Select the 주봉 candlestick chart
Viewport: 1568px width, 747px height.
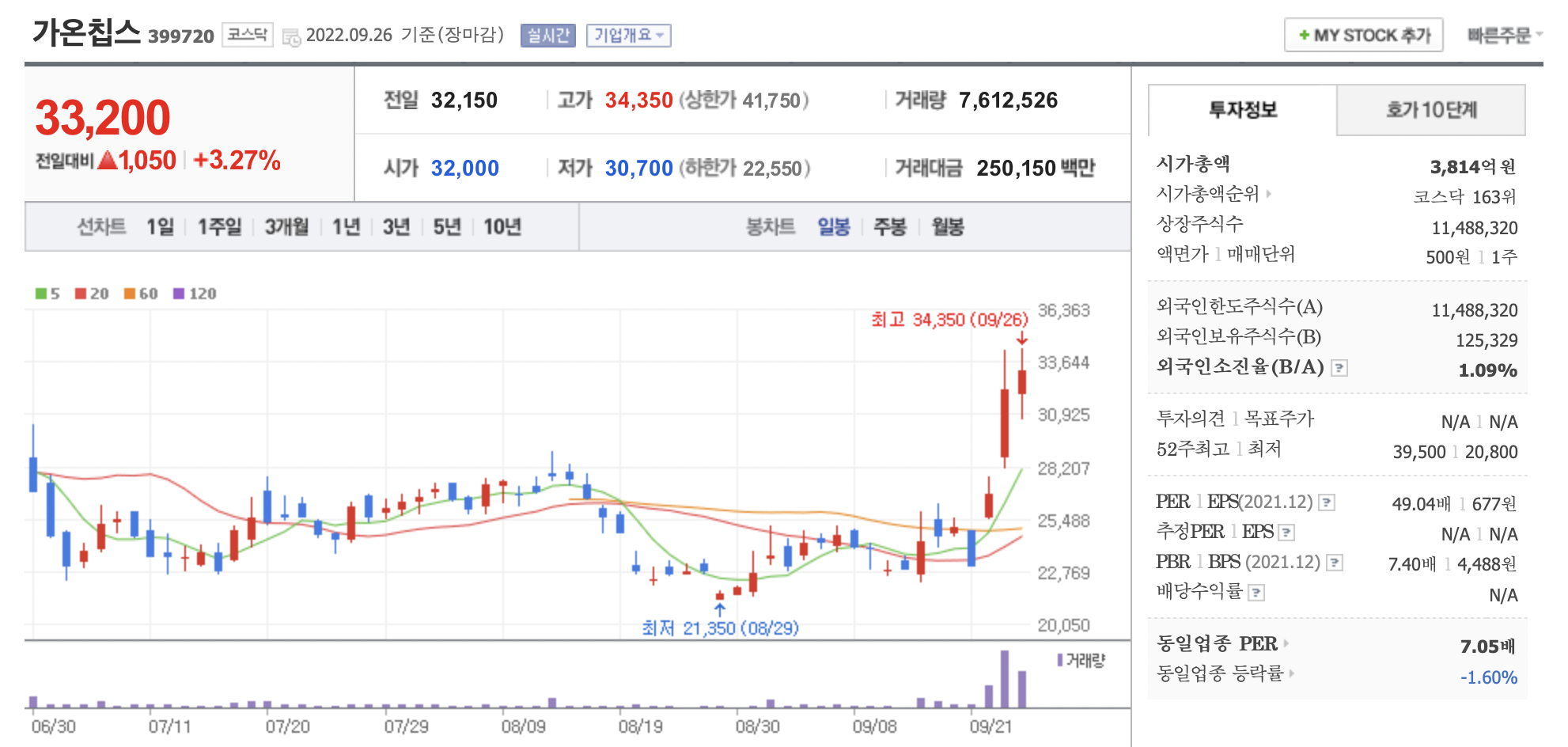pyautogui.click(x=889, y=227)
